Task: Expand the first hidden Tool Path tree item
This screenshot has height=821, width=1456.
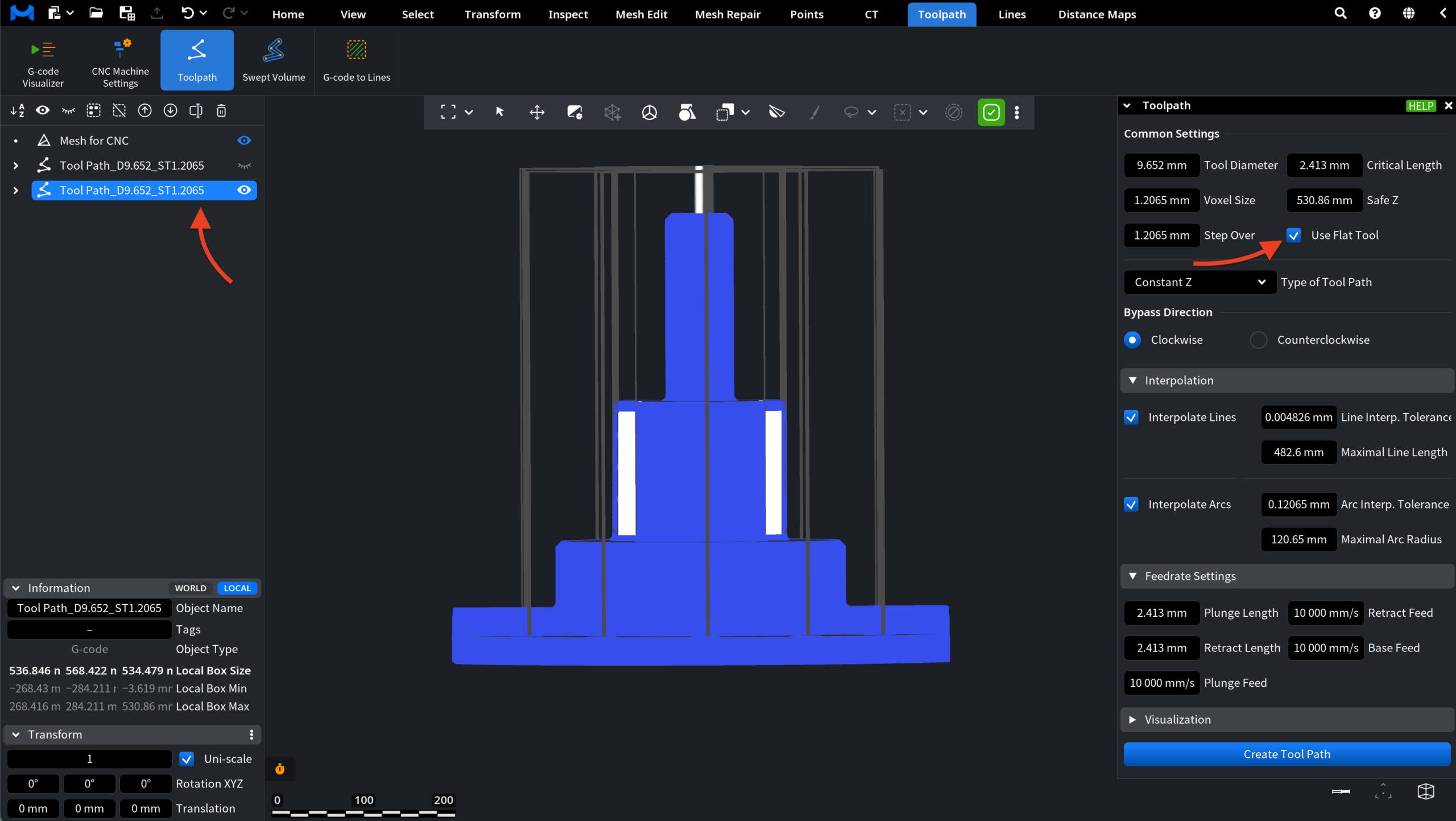Action: click(x=16, y=166)
